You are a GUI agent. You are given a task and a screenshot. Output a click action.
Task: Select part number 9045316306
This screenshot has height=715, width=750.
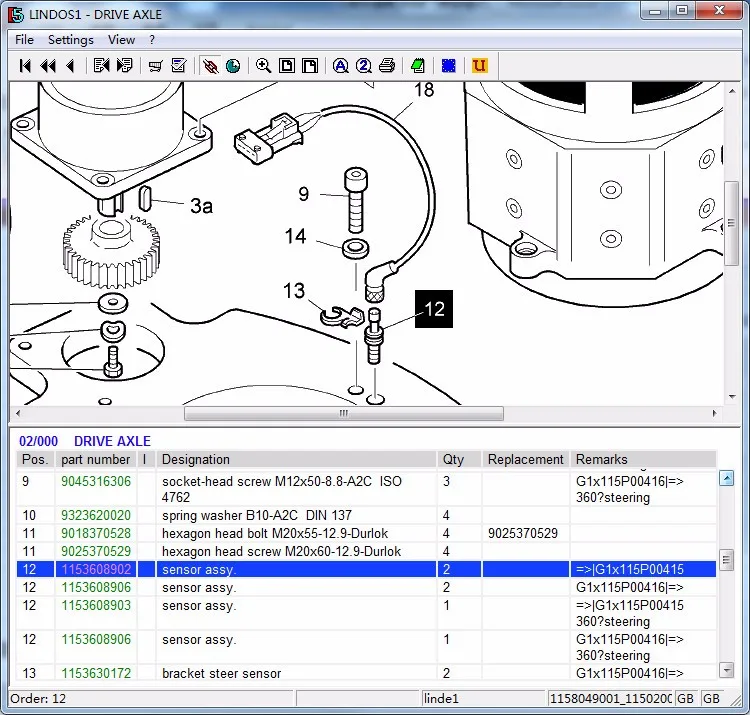96,482
